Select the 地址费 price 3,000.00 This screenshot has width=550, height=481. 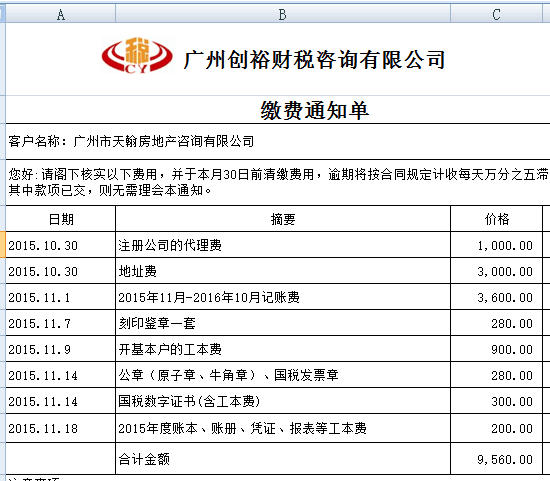tap(496, 271)
